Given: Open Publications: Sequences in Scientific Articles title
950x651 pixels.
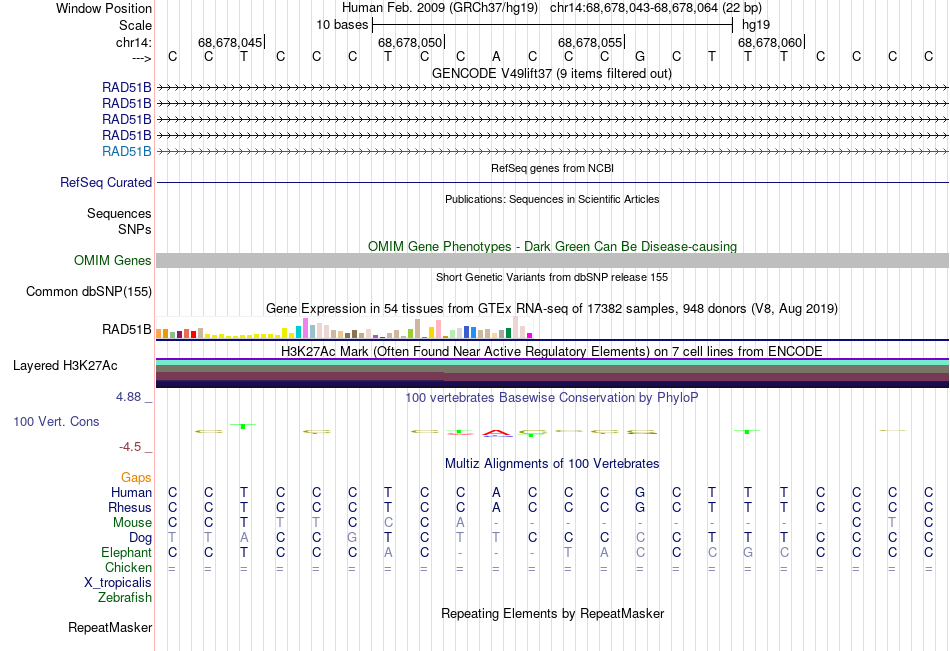Looking at the screenshot, I should pos(552,199).
